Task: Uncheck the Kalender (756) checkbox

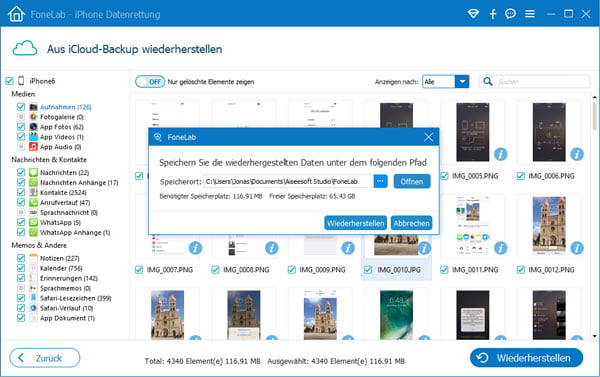Action: tap(21, 268)
